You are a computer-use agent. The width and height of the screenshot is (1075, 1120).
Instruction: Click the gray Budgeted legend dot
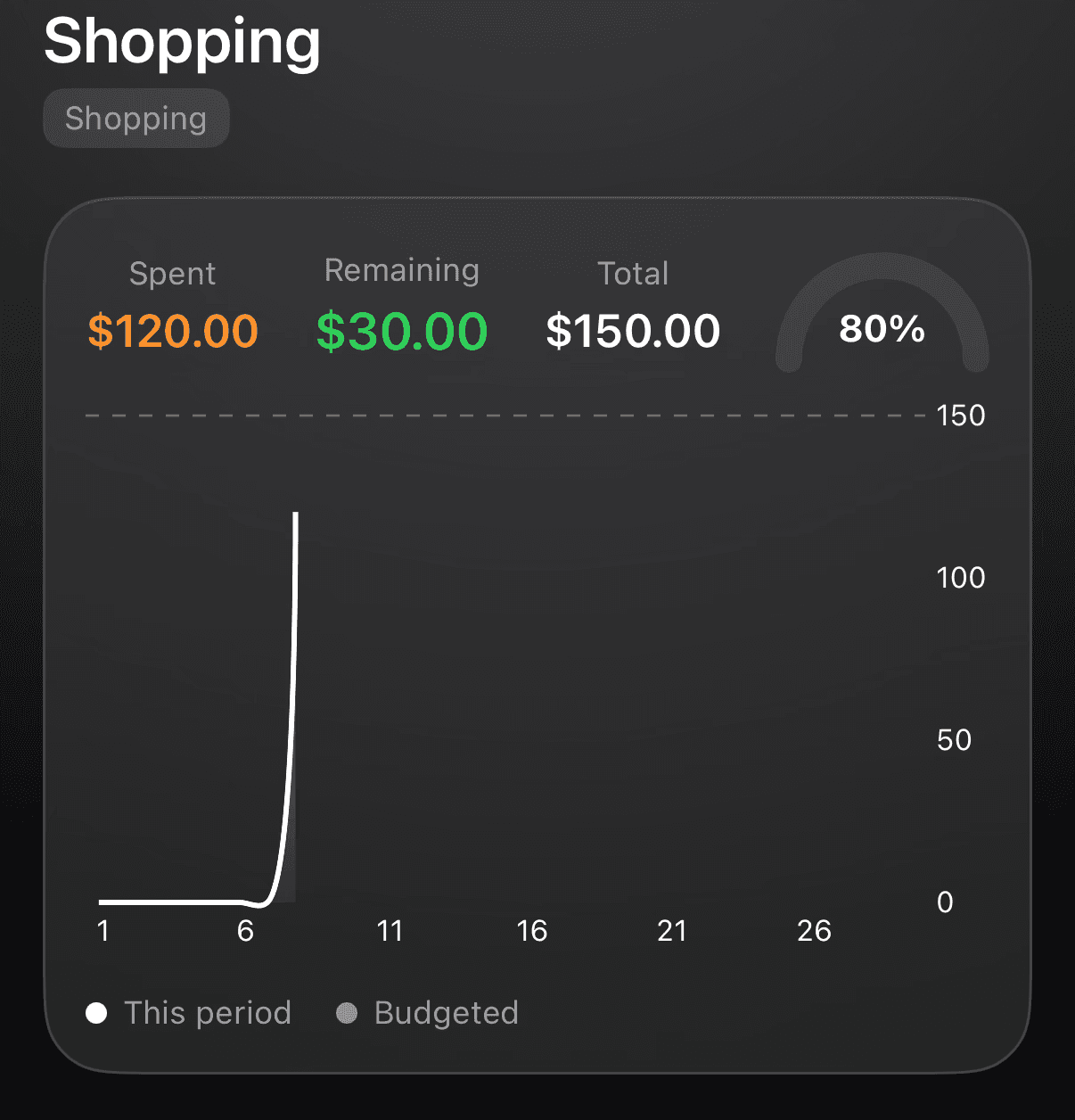pos(347,1013)
